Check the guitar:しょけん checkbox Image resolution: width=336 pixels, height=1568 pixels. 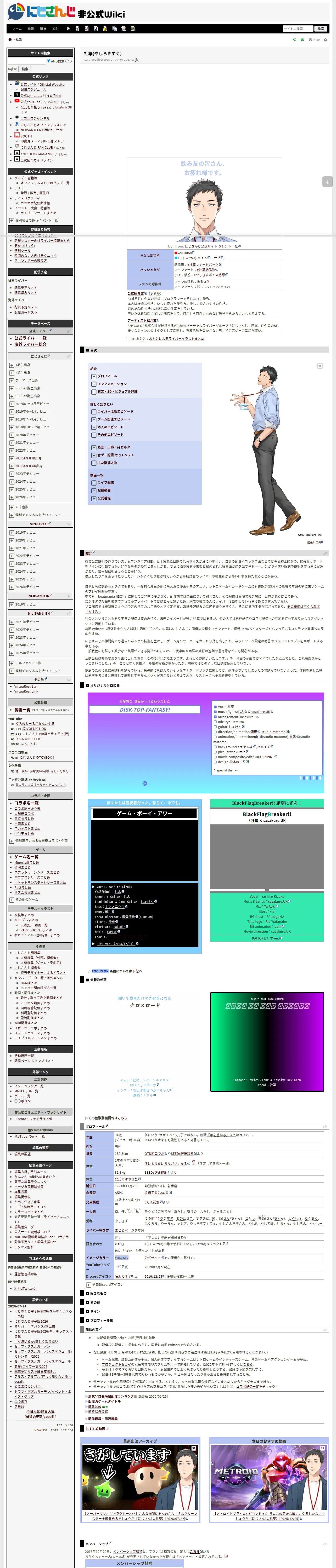(x=215, y=727)
